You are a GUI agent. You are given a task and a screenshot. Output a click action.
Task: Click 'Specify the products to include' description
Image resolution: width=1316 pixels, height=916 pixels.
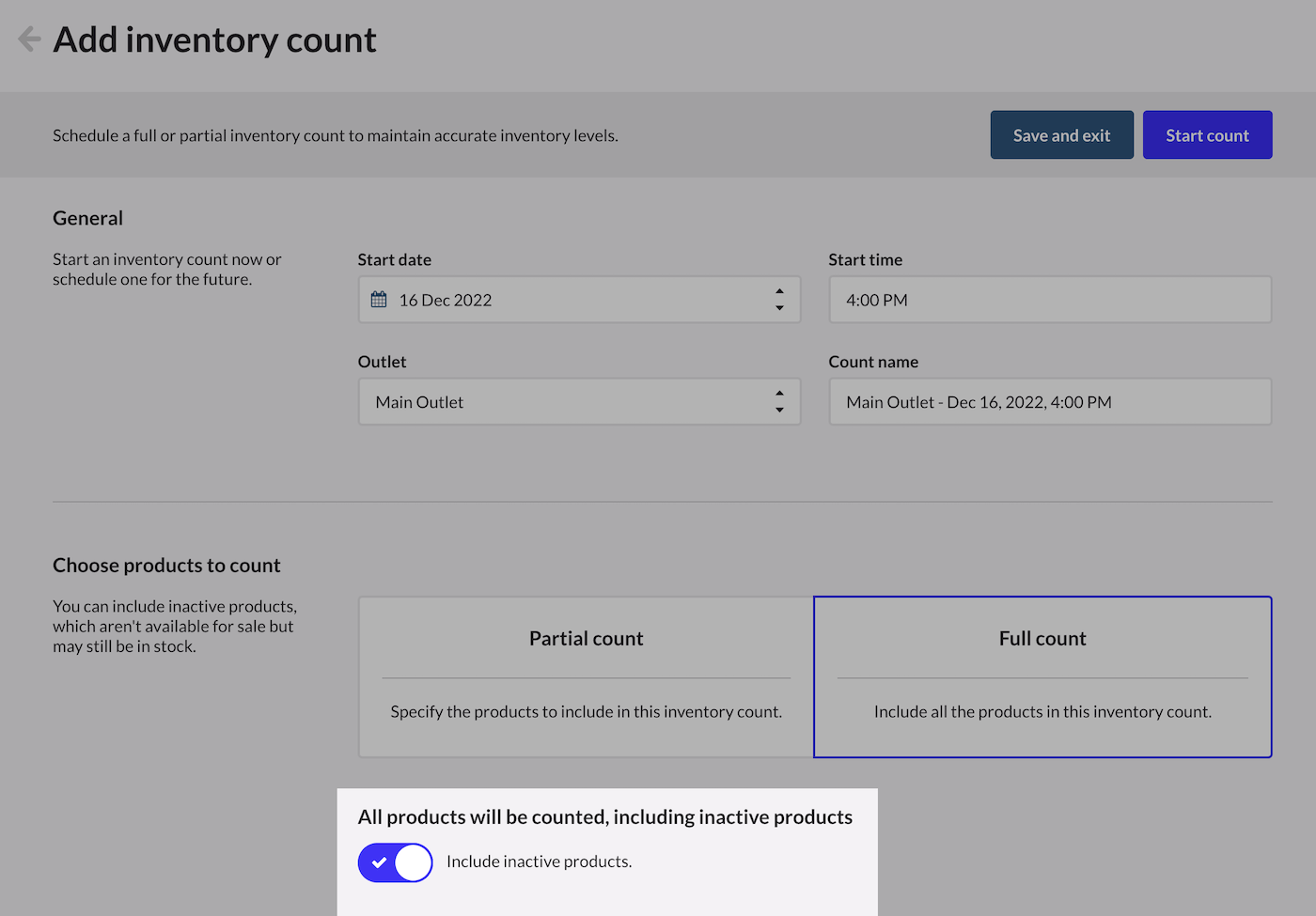click(586, 712)
